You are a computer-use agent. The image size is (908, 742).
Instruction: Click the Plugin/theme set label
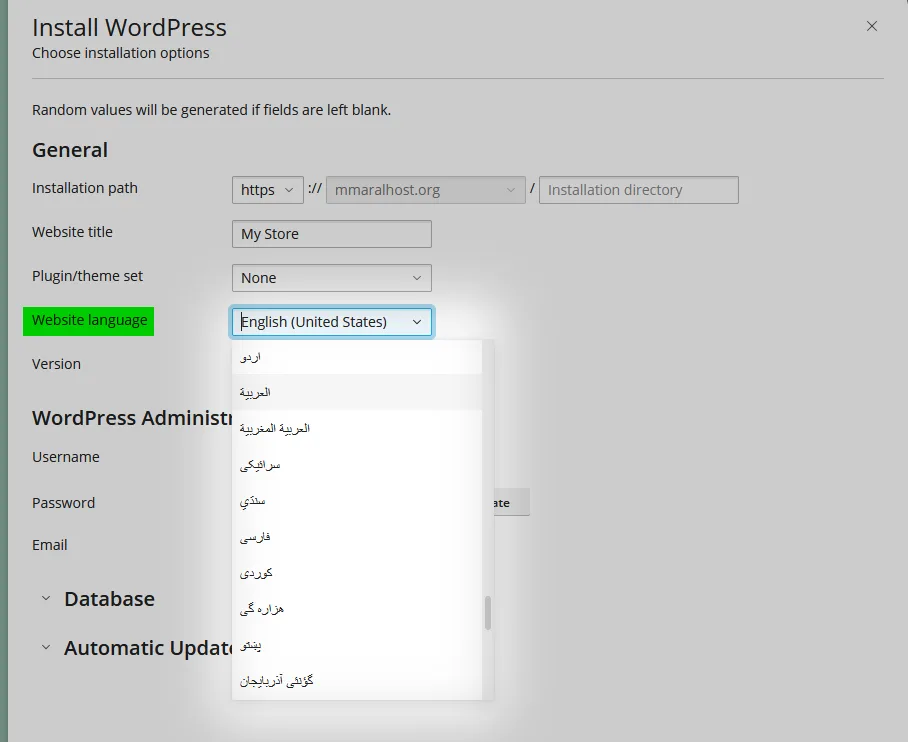coord(87,276)
